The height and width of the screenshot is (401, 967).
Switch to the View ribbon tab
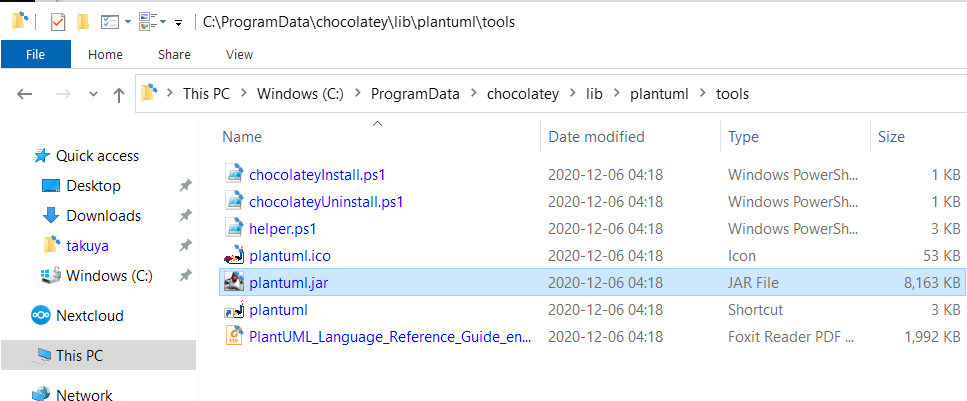click(239, 54)
